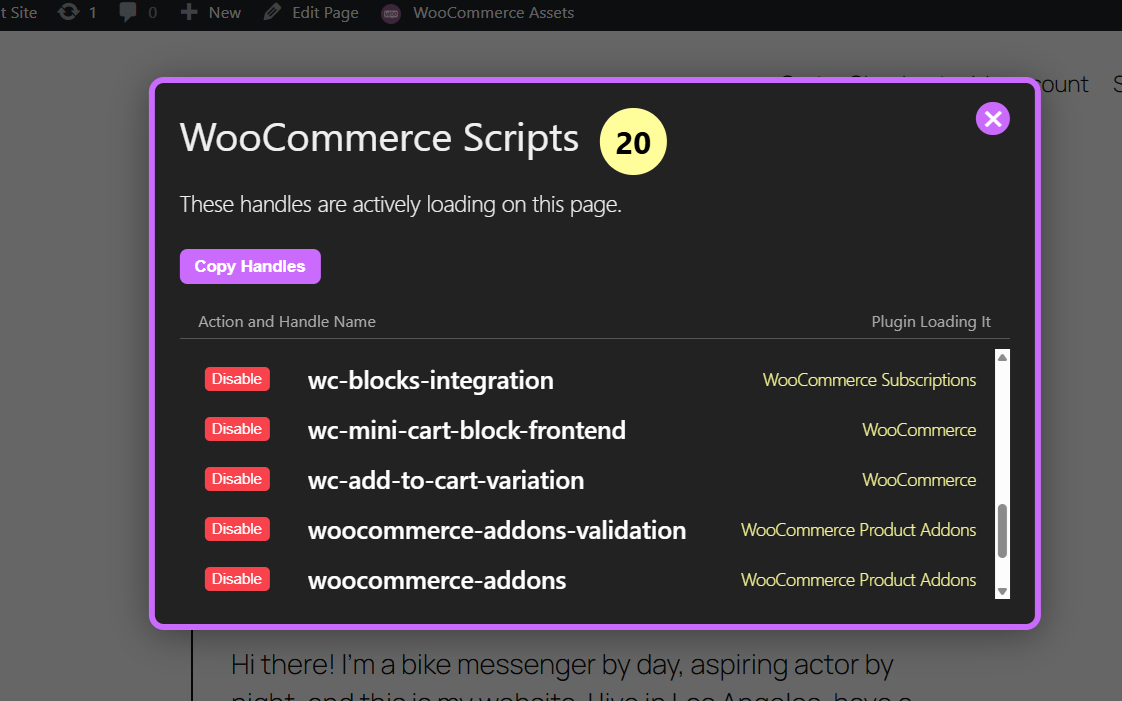Screen dimensions: 1122x701
Task: Select wc-blocks-integration handle name
Action: tap(431, 381)
